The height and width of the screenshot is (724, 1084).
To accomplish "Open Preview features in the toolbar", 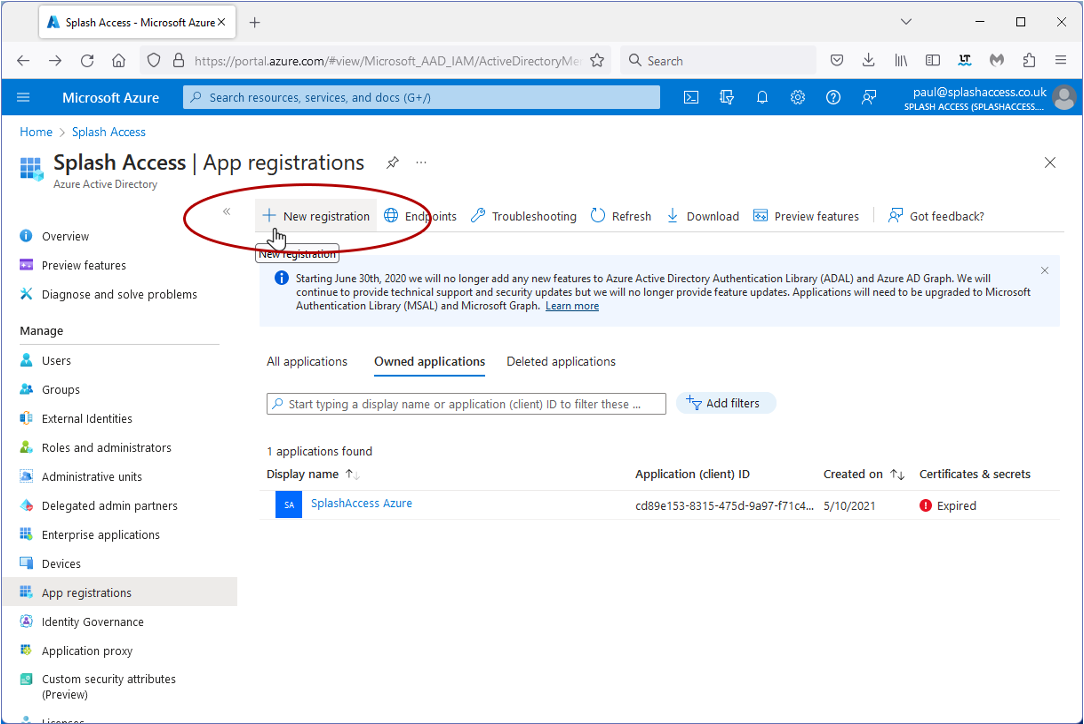I will [806, 216].
